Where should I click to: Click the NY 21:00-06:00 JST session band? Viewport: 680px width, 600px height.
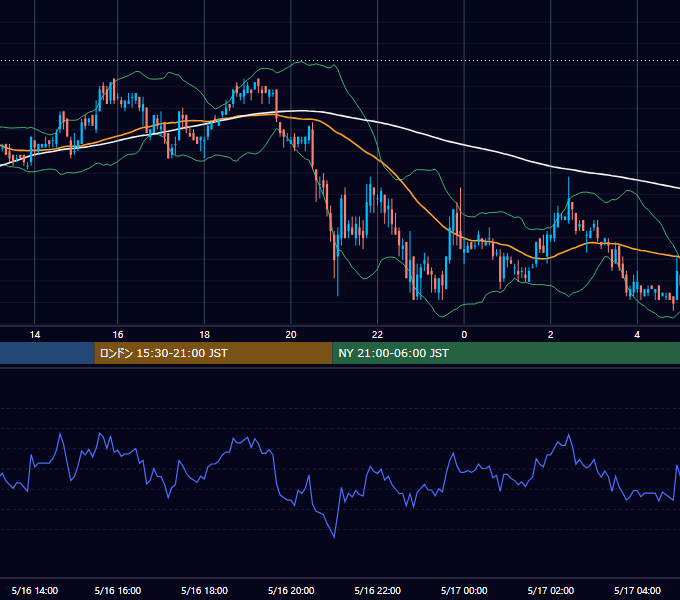[506, 353]
